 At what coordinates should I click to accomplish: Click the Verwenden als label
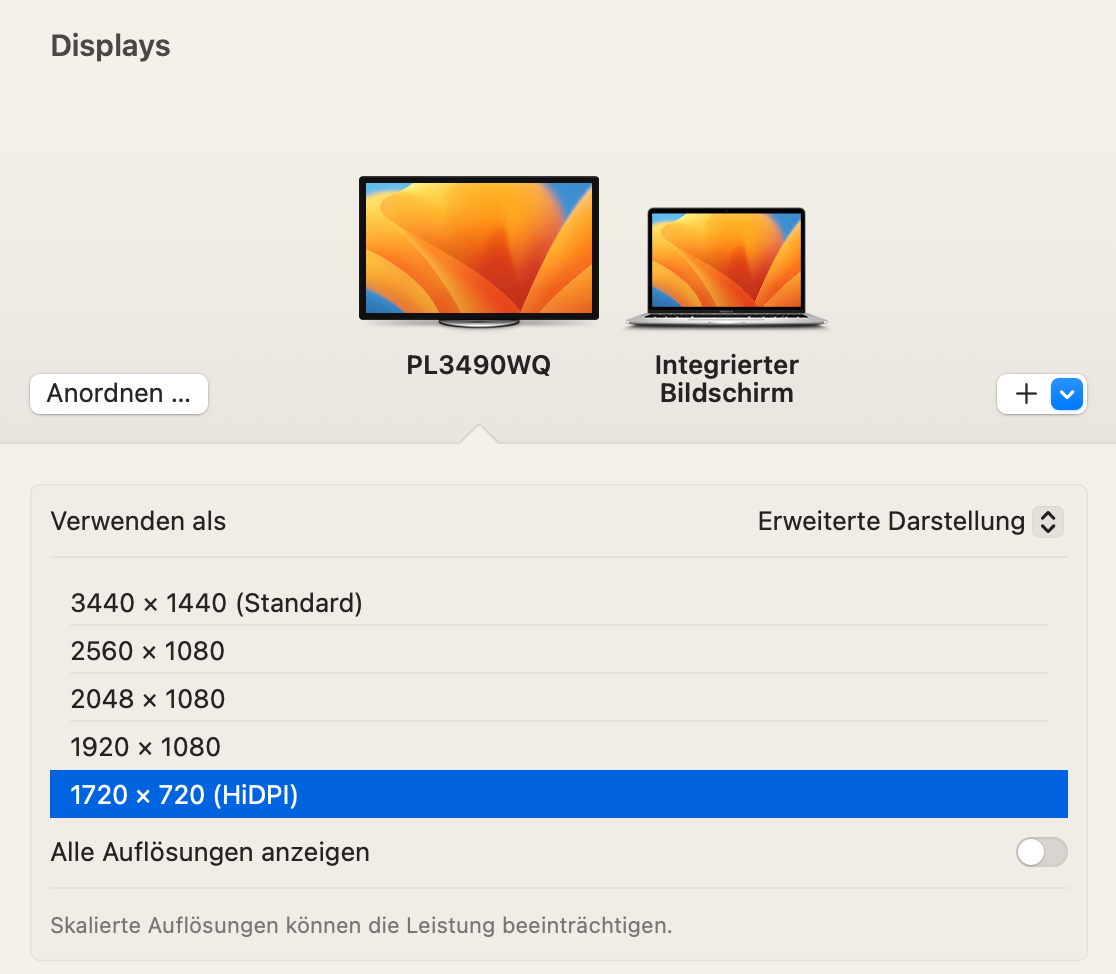point(138,521)
